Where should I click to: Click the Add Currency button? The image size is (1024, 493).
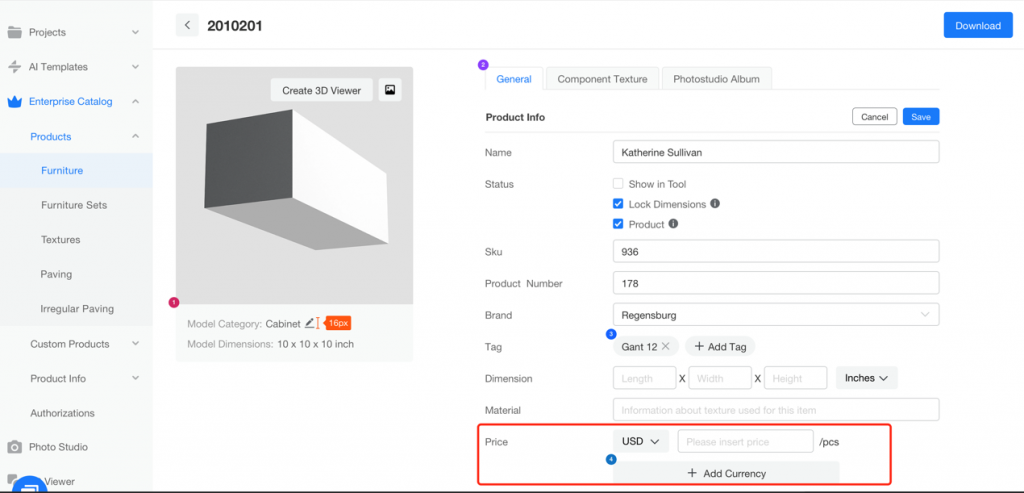(x=726, y=473)
